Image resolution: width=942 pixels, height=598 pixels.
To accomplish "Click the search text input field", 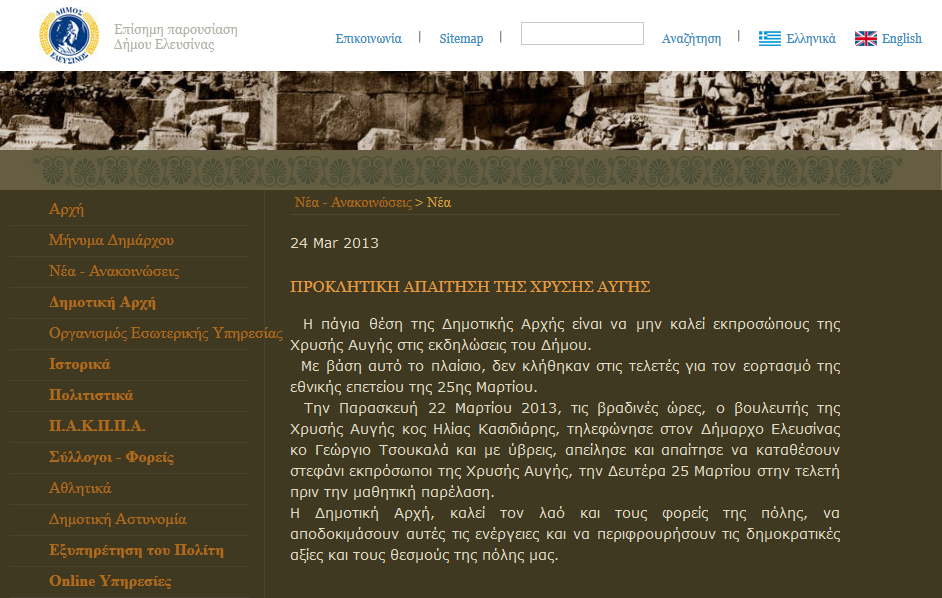I will click(x=582, y=34).
